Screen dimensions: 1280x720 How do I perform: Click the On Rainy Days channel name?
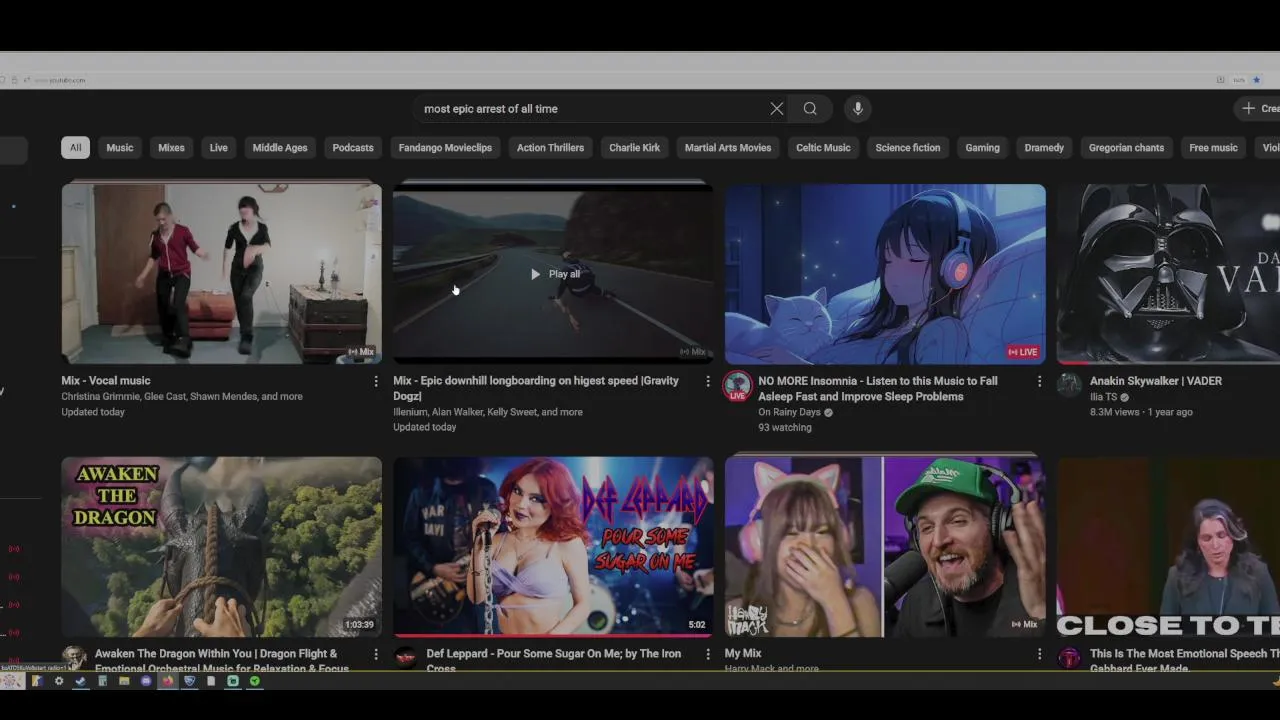[789, 412]
